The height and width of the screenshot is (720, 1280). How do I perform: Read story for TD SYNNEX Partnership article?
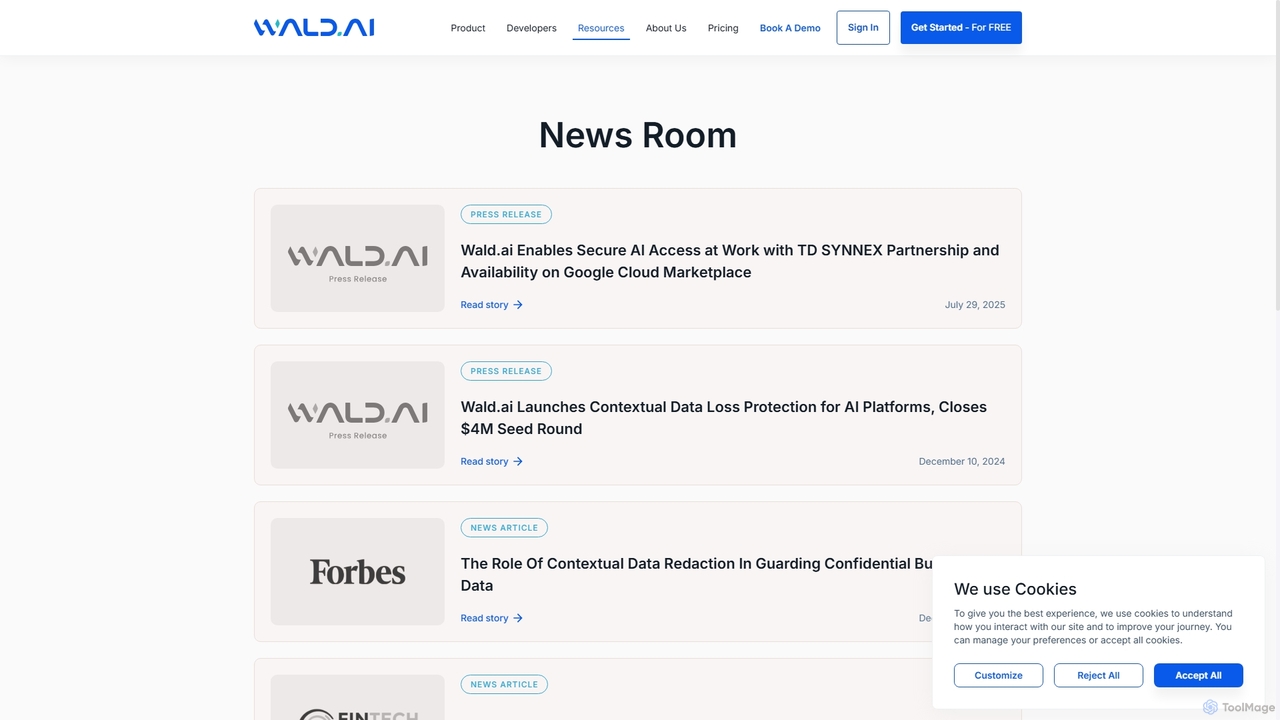point(485,305)
